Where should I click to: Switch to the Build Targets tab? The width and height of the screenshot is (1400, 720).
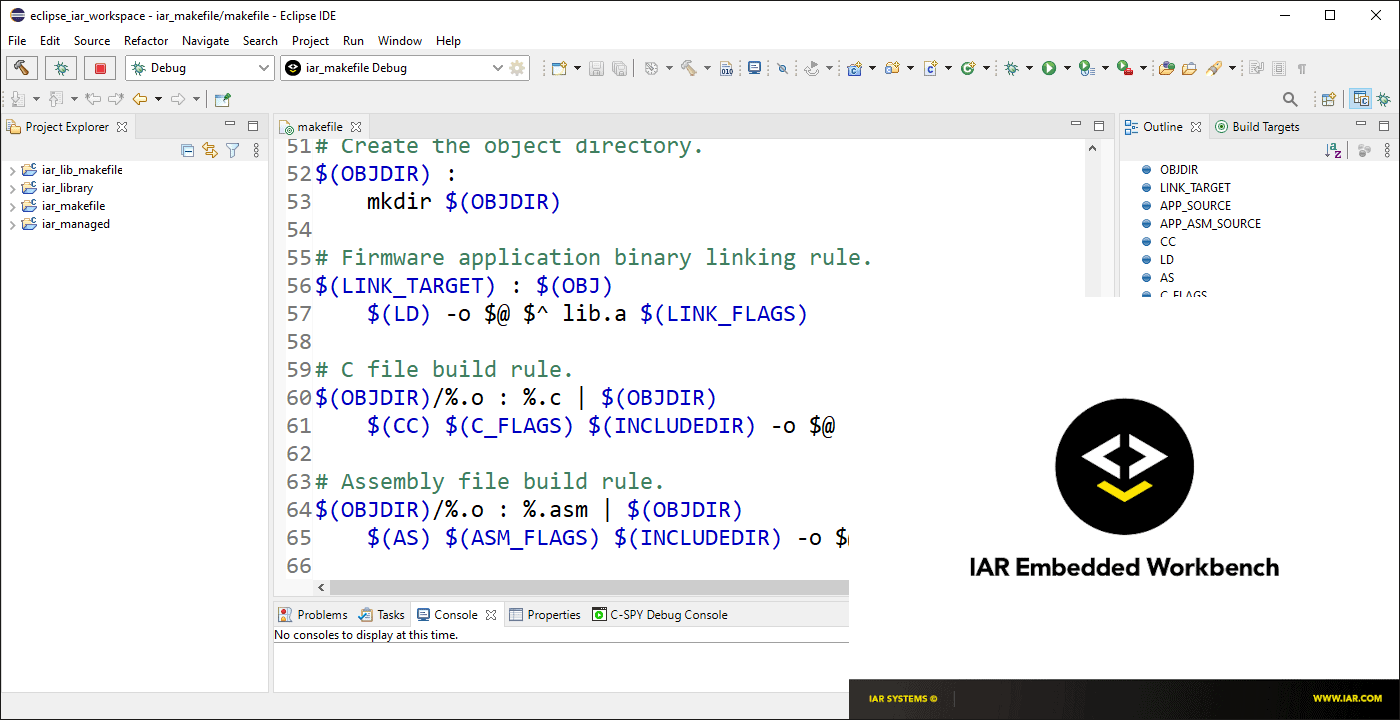click(x=1257, y=127)
